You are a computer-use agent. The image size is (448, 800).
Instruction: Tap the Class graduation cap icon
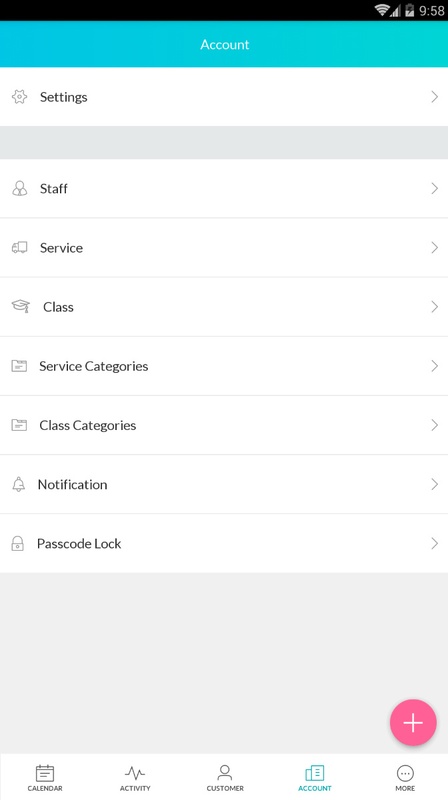20,306
